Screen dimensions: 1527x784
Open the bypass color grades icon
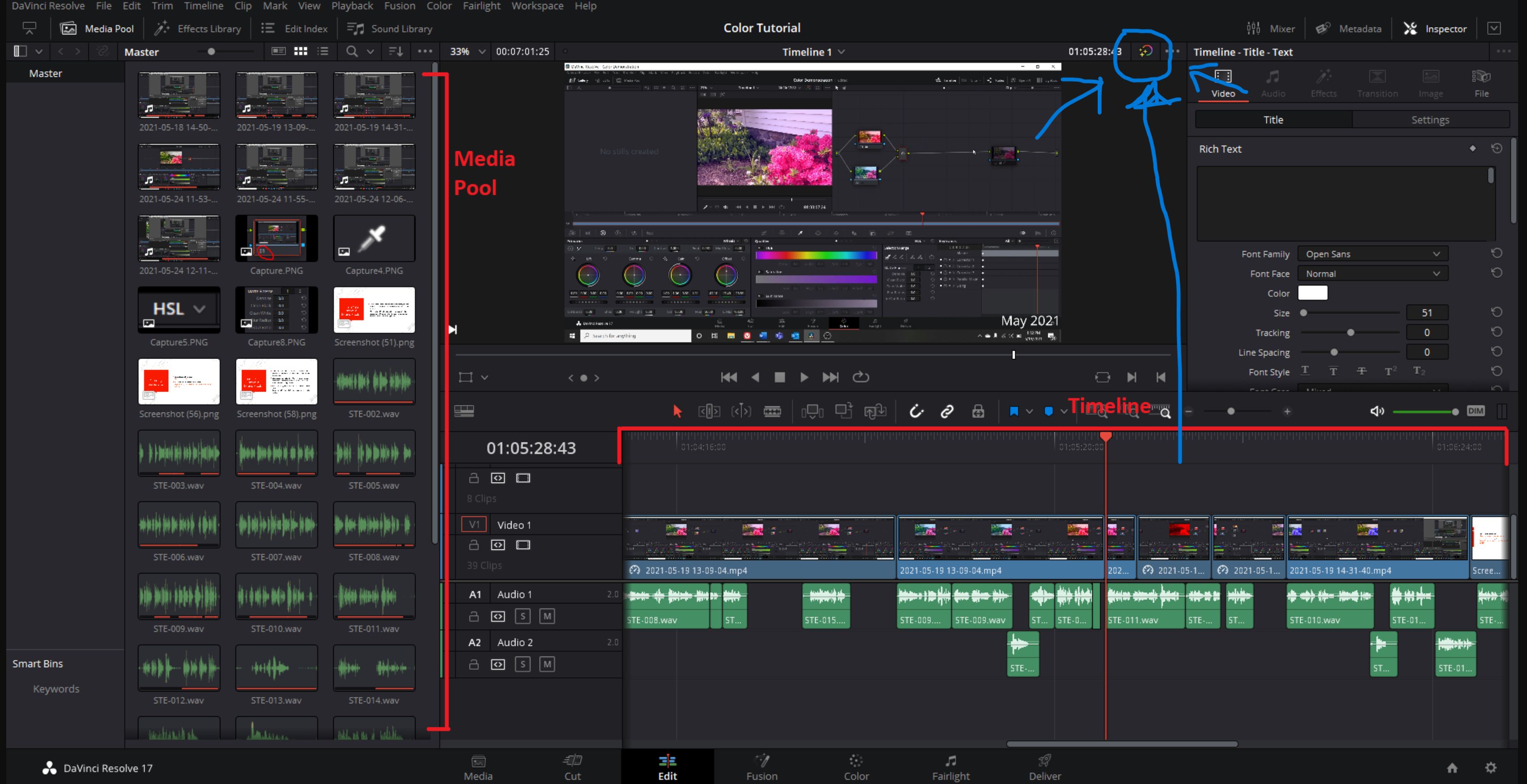(x=1145, y=52)
